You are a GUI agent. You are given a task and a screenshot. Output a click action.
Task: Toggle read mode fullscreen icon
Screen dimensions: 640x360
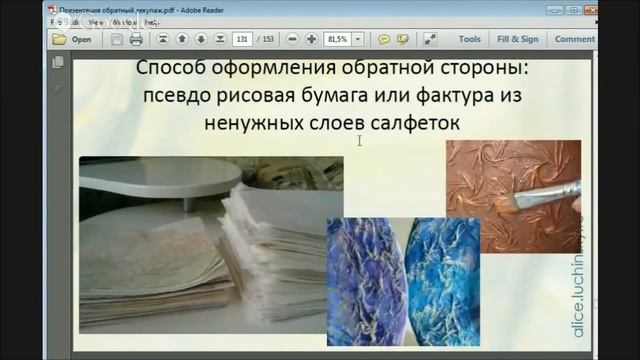click(430, 39)
